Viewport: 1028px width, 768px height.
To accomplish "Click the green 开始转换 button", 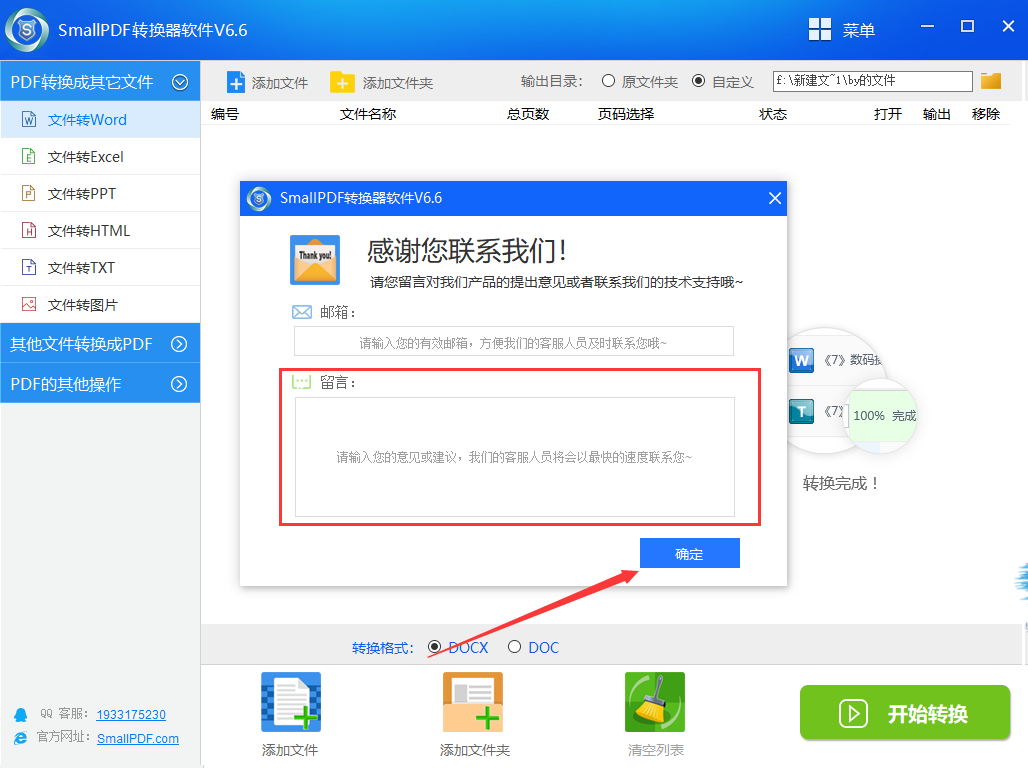I will 905,712.
